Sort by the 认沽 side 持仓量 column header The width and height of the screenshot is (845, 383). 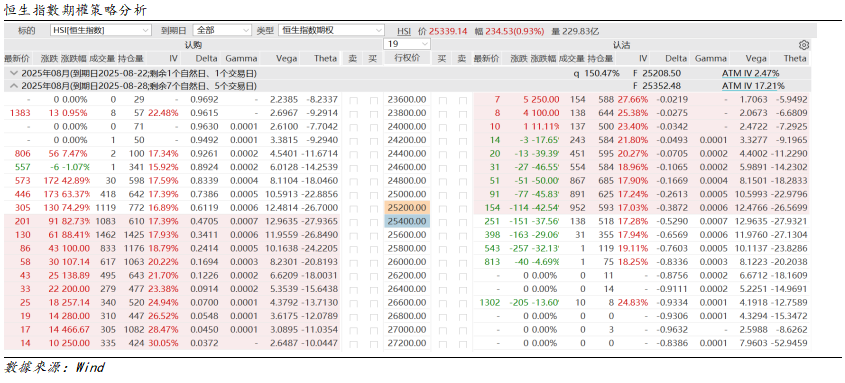point(600,58)
